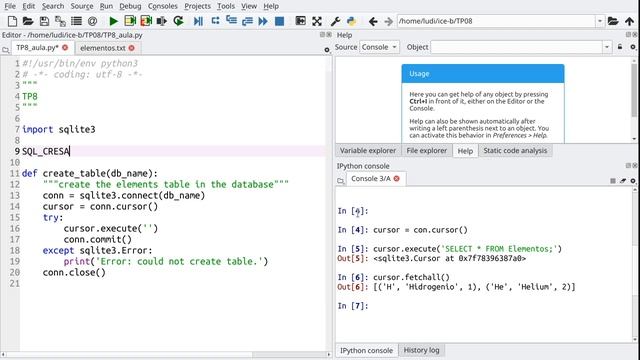Open the file list toolbar icon
The image size is (640, 360).
point(76,21)
